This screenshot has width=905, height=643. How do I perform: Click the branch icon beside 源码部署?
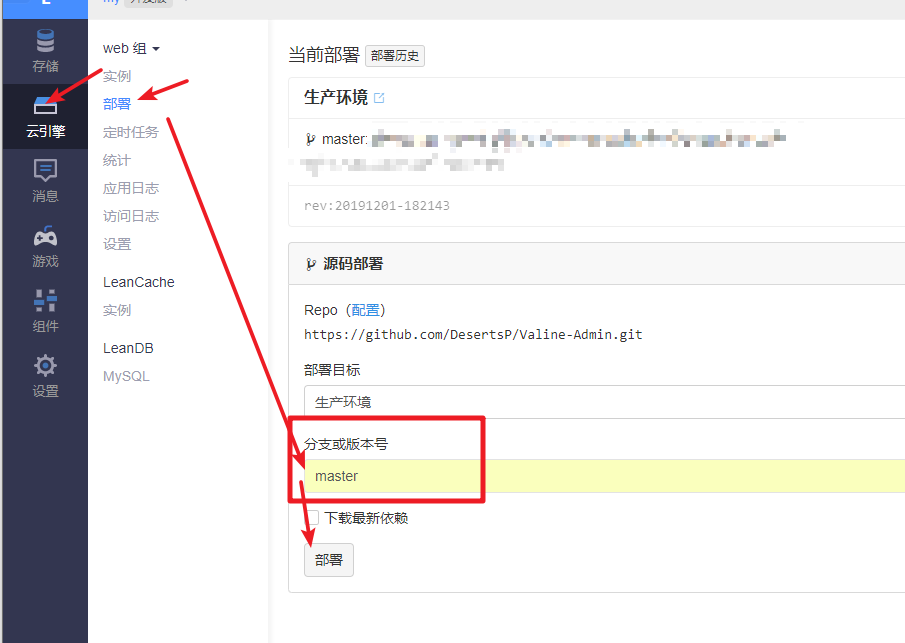(311, 264)
